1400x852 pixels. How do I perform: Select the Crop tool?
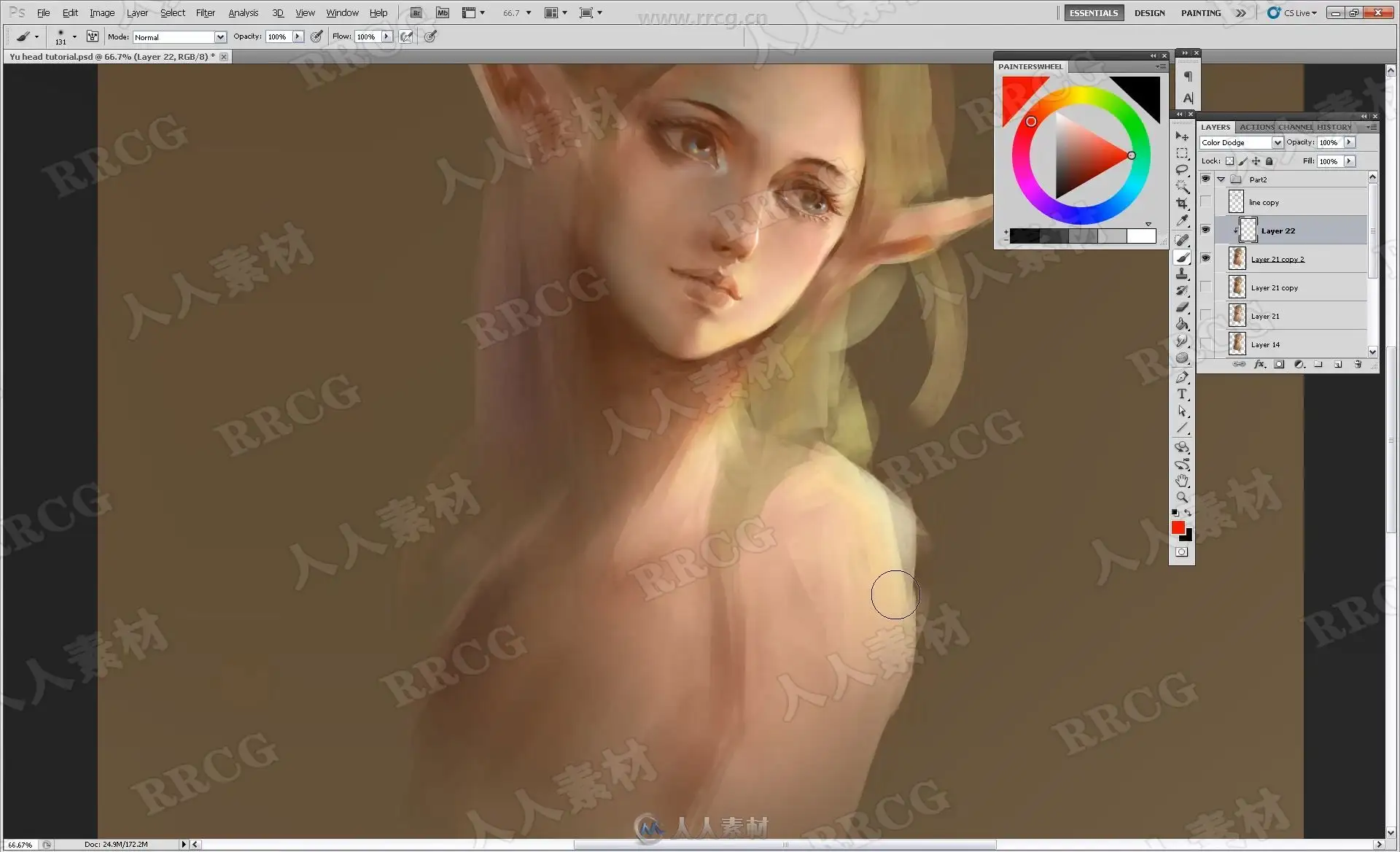coord(1182,204)
